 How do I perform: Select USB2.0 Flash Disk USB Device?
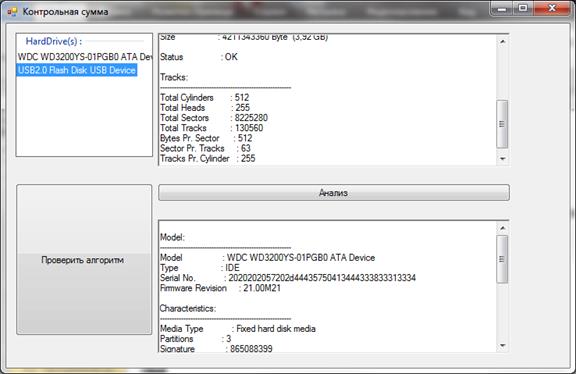[x=77, y=70]
